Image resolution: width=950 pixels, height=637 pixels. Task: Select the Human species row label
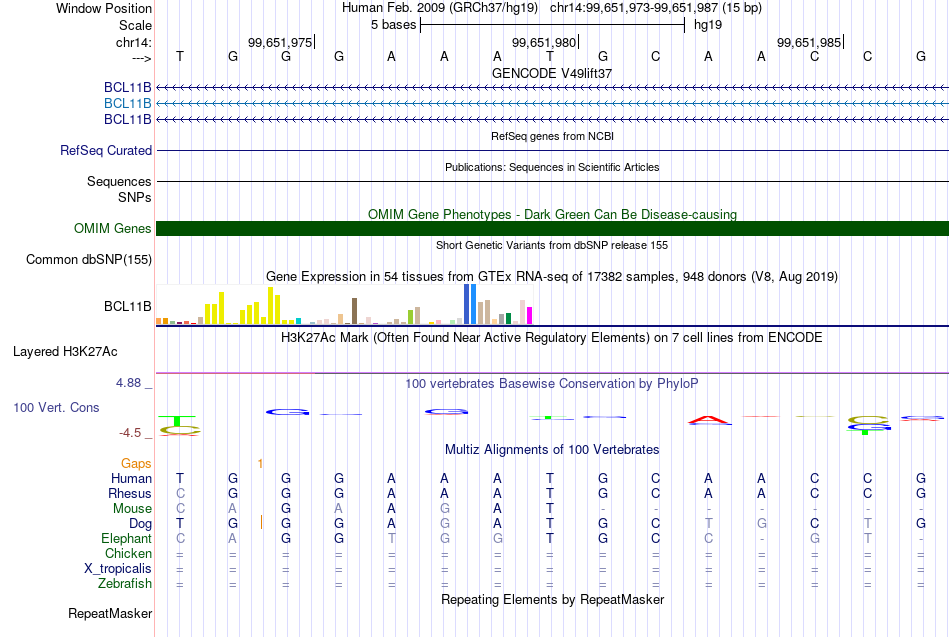[x=131, y=479]
